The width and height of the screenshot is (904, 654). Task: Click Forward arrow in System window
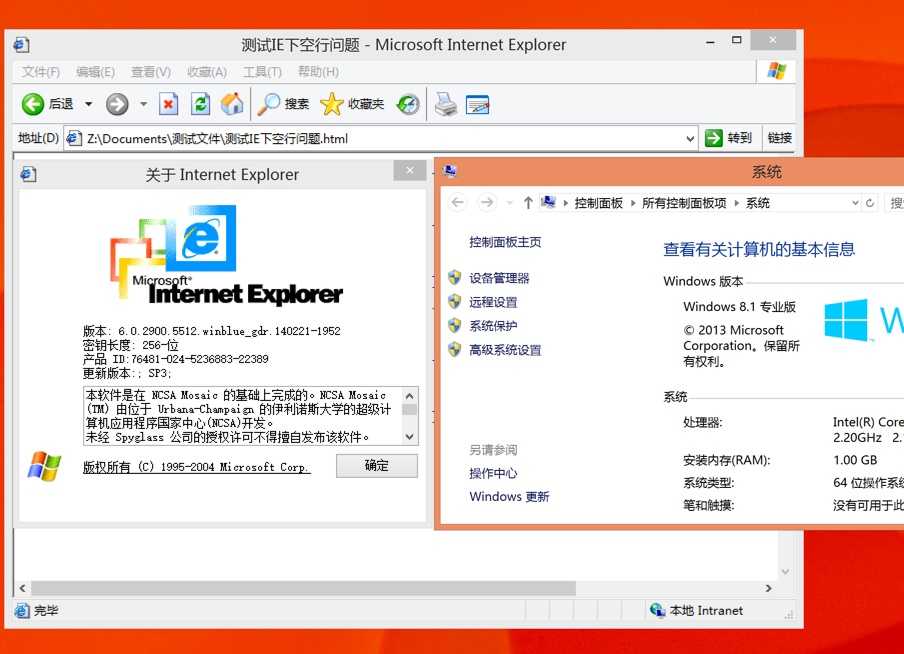(x=487, y=202)
